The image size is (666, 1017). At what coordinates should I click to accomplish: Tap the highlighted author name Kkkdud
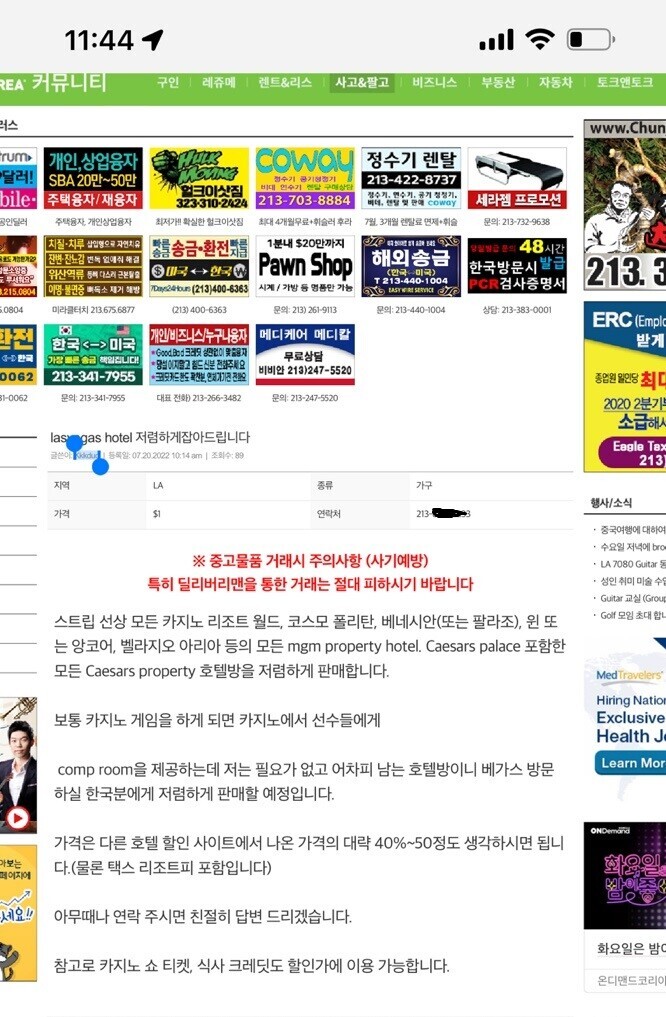tap(88, 455)
